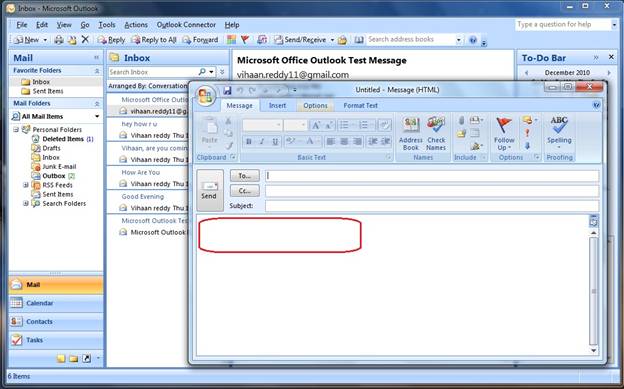Click the blue Help icon in toolbar
The height and width of the screenshot is (389, 624).
[x=473, y=40]
